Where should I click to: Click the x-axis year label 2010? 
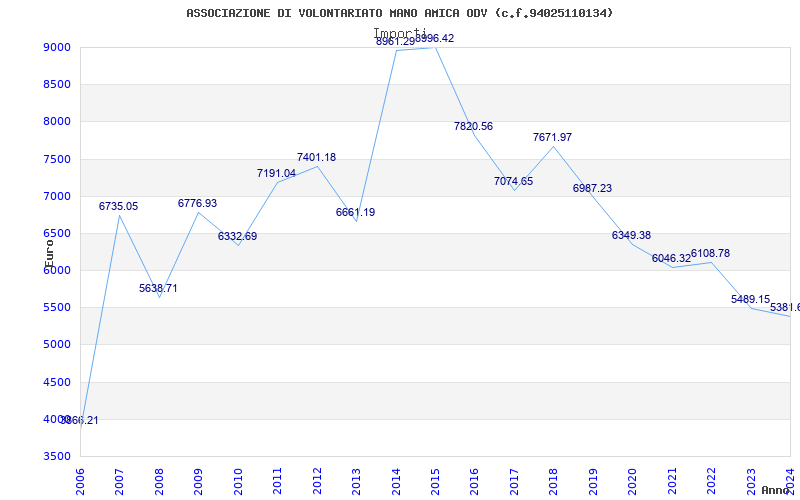click(238, 480)
